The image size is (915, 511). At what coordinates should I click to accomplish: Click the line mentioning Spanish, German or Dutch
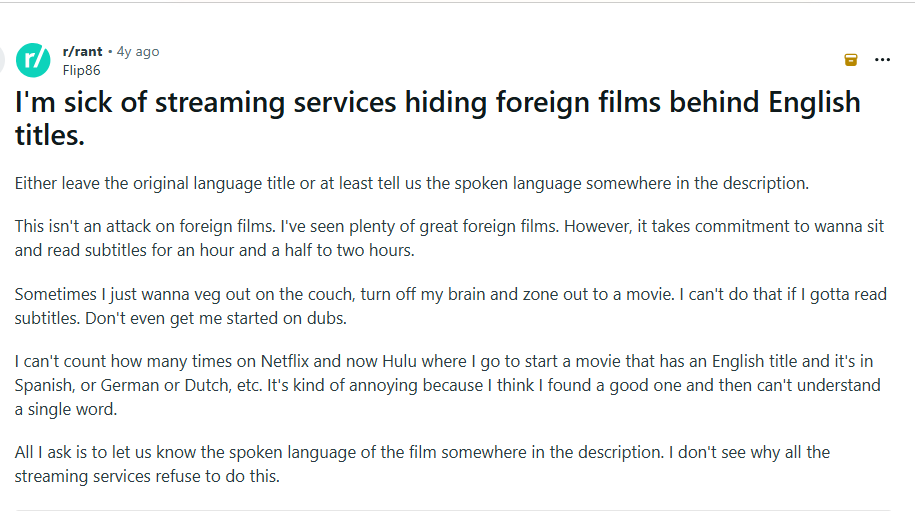click(x=447, y=385)
